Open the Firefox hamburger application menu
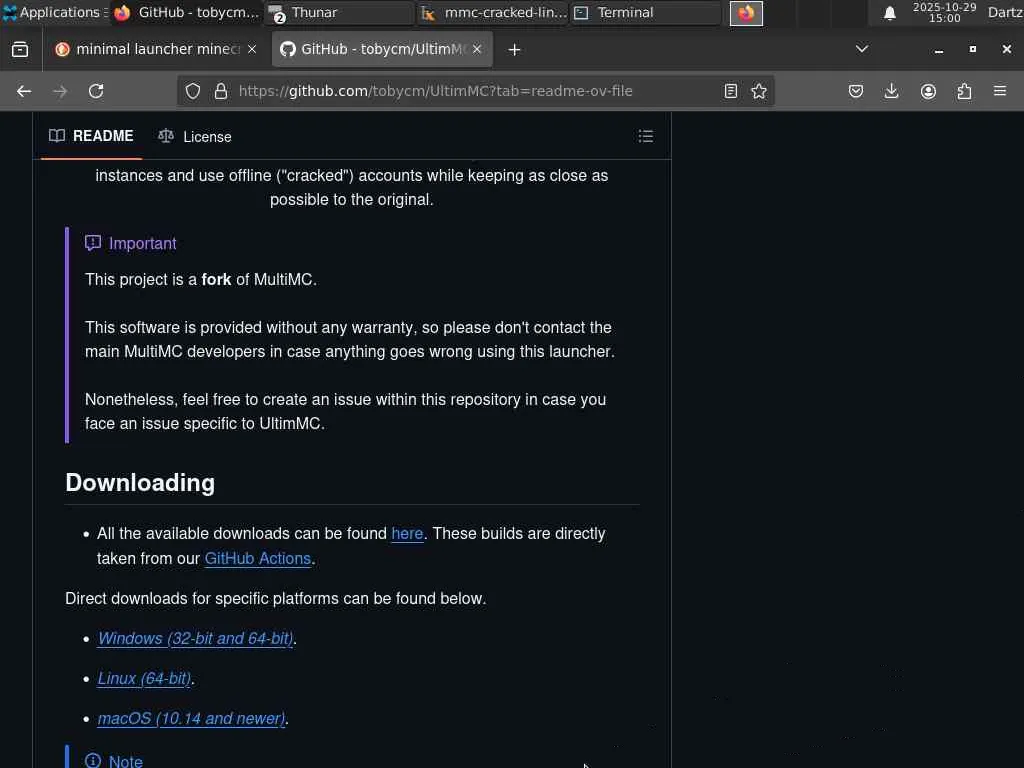Screen dimensions: 1024x768 click(1000, 91)
